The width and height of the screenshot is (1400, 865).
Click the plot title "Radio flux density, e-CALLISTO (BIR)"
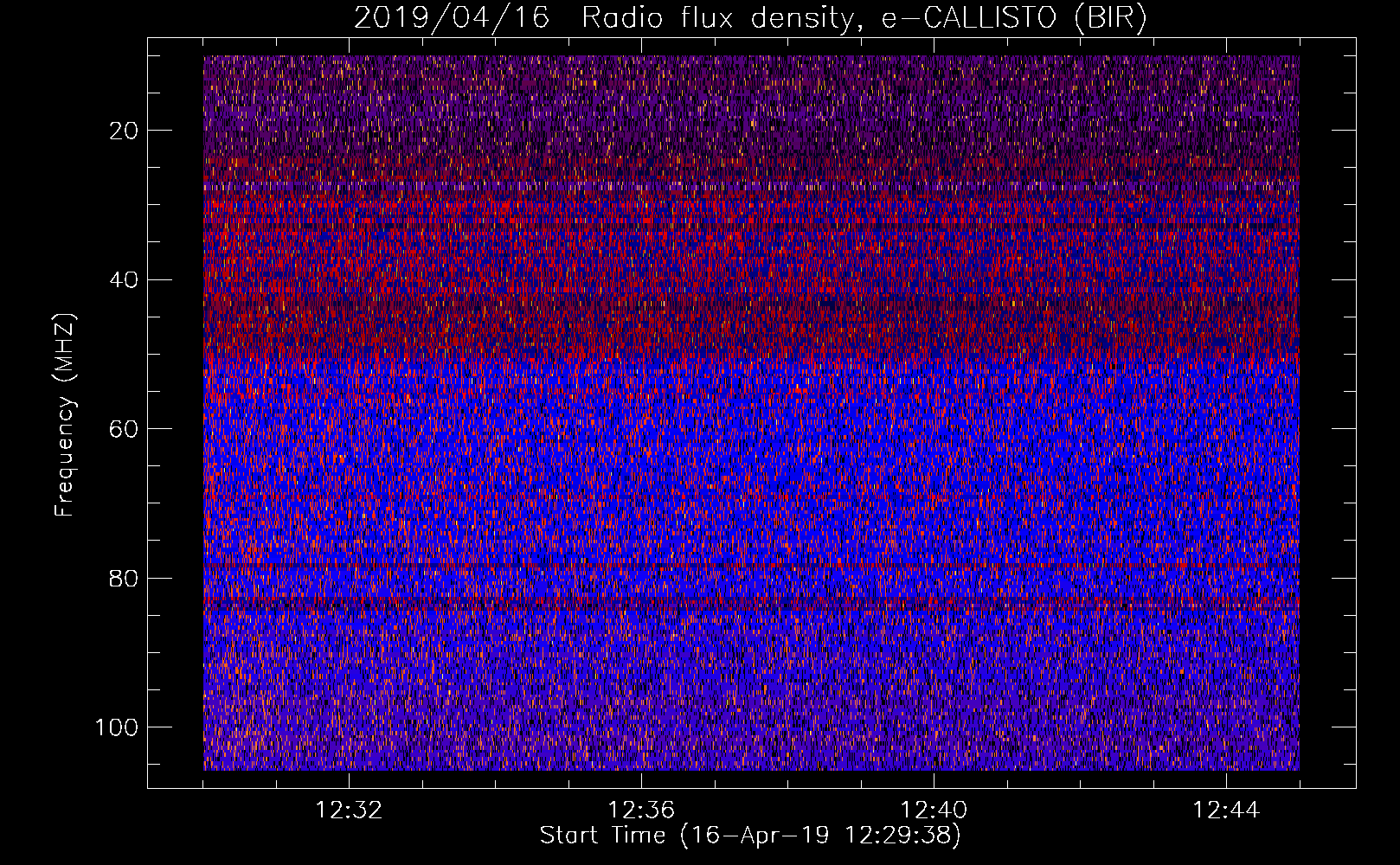tap(864, 18)
